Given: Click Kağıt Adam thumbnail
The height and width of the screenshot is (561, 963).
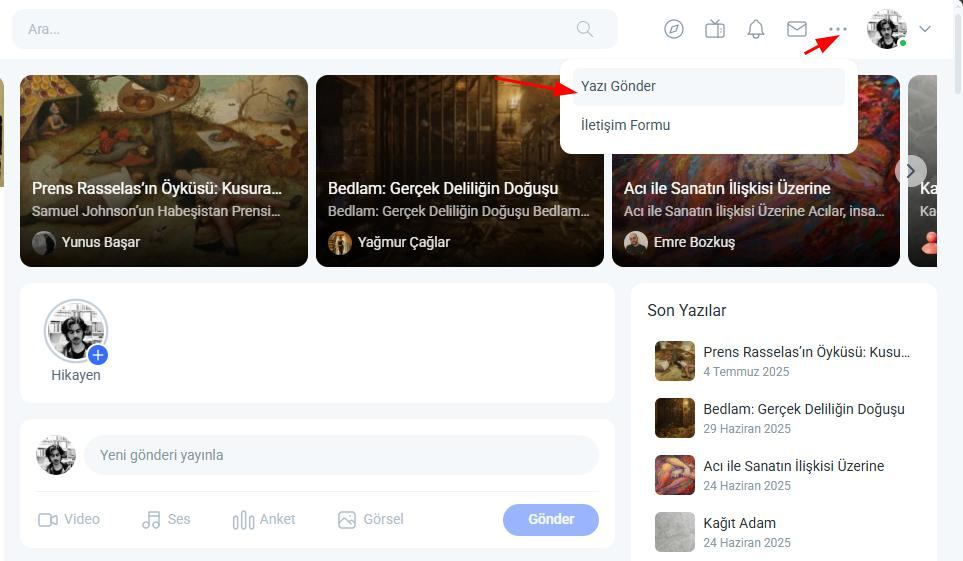Looking at the screenshot, I should 675,532.
